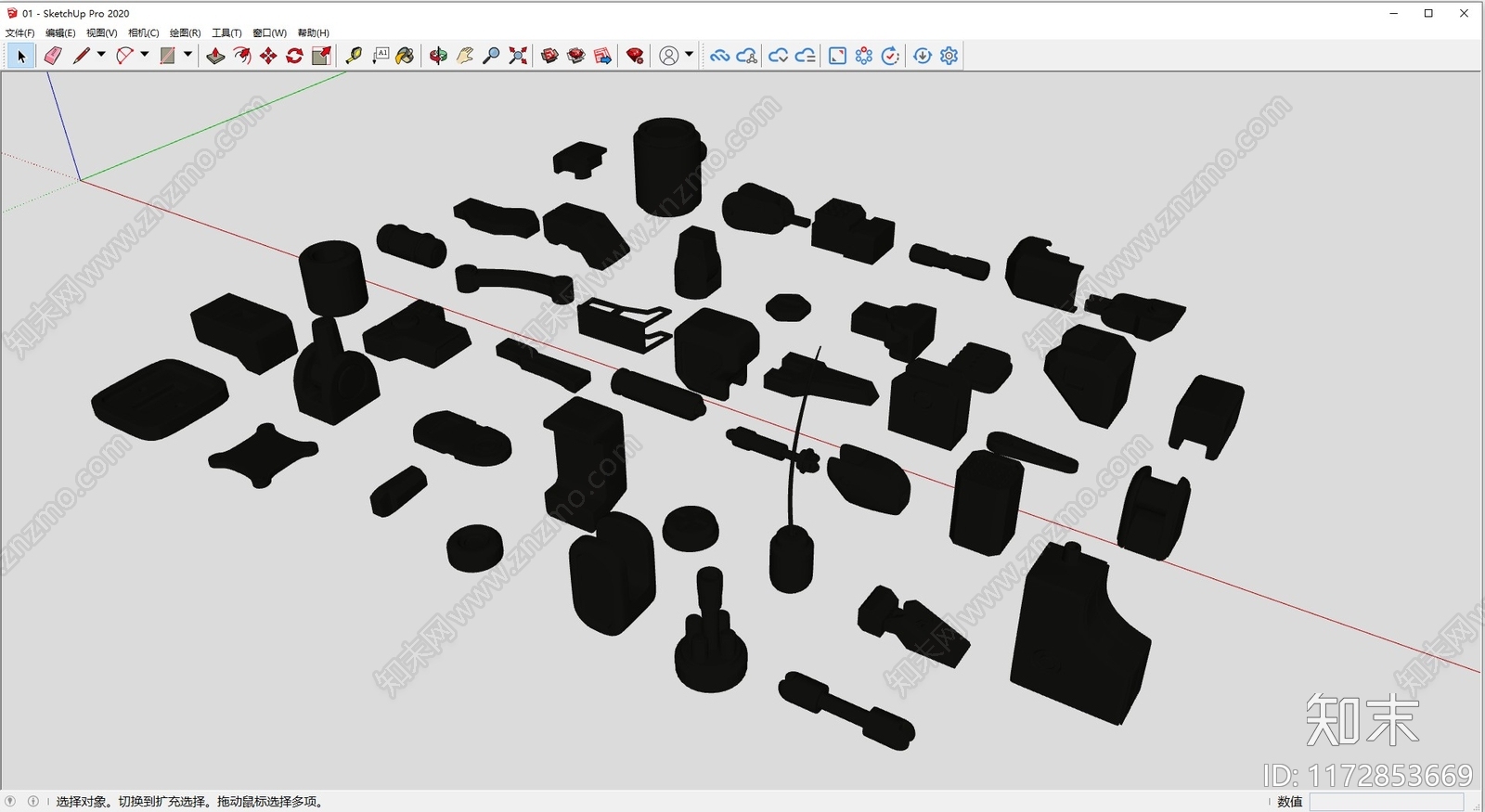Viewport: 1485px width, 812px height.
Task: Open the 文件(F) menu
Action: tap(19, 32)
